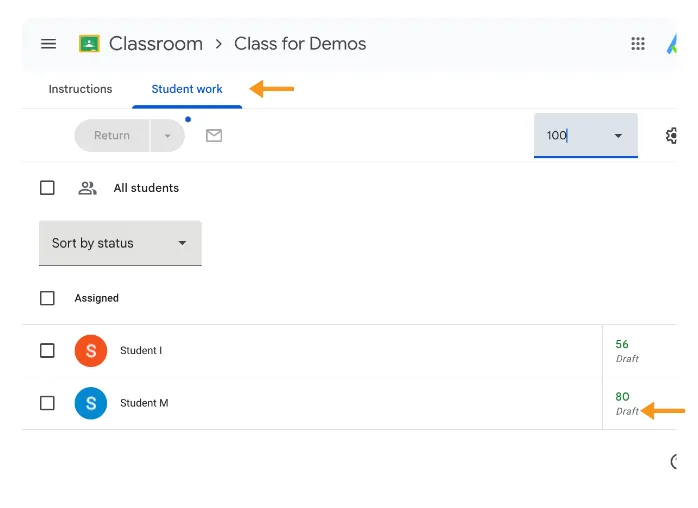Check the Assigned group checkbox
Image resolution: width=698 pixels, height=508 pixels.
coord(47,298)
